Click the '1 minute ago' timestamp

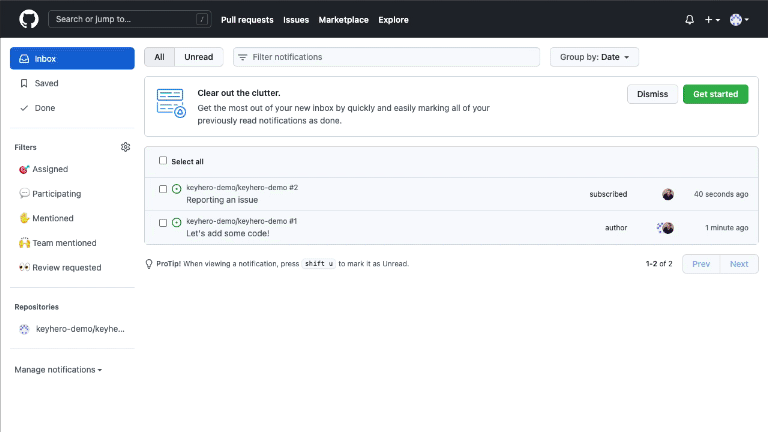726,228
